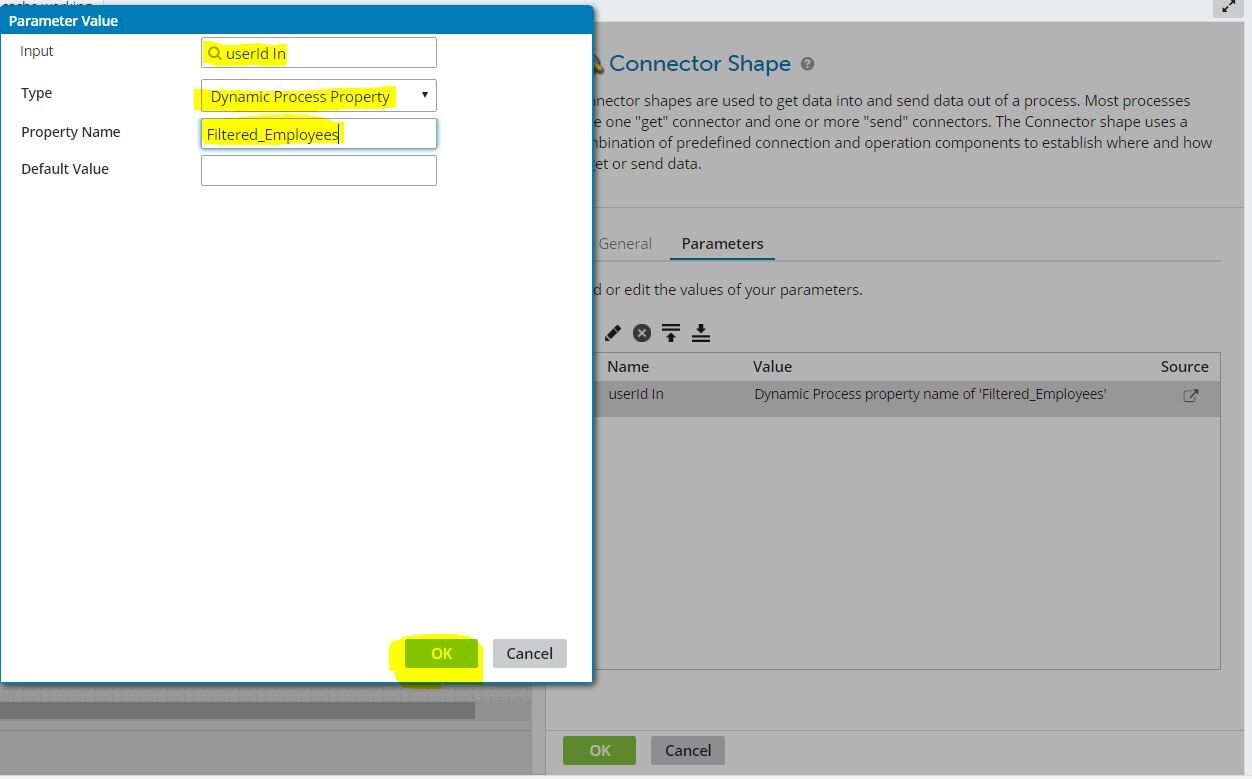This screenshot has width=1252, height=779.
Task: Open source link for the userId In value
Action: coord(1190,394)
